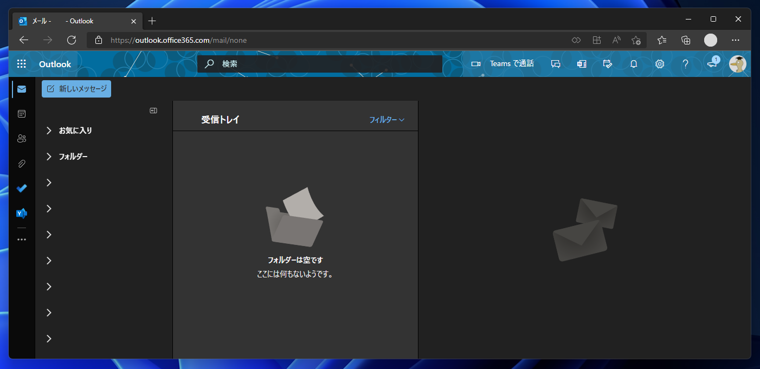The height and width of the screenshot is (369, 760).
Task: Open the OneNote feed icon in header
Action: [582, 64]
